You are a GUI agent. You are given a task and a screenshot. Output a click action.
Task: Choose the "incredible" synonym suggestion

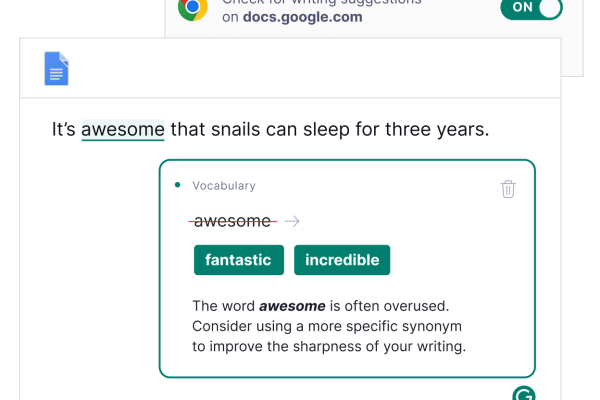point(342,260)
